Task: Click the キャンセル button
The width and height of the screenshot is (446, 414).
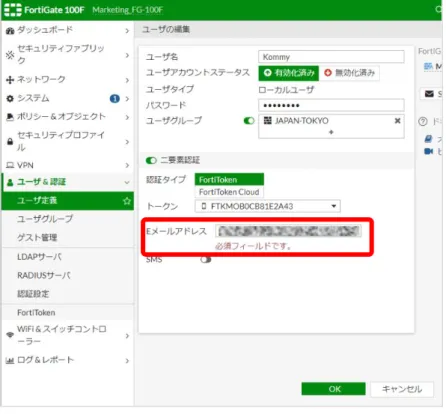Action: tap(402, 389)
